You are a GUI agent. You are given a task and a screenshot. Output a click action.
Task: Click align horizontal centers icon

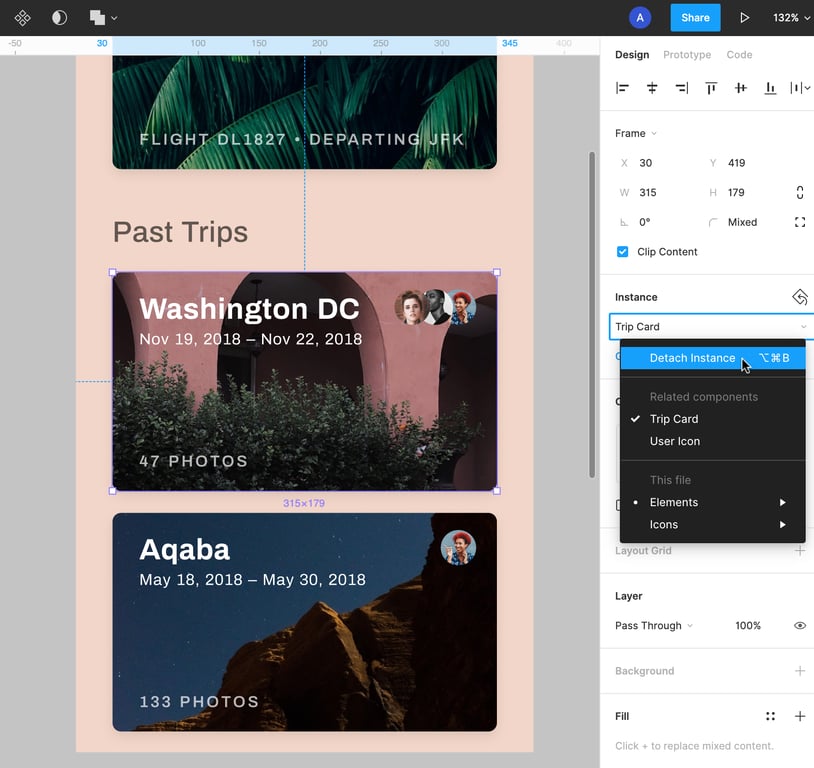(652, 88)
